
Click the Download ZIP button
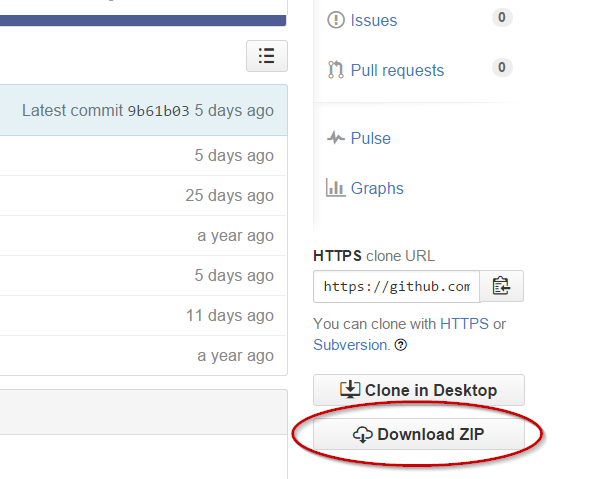419,434
